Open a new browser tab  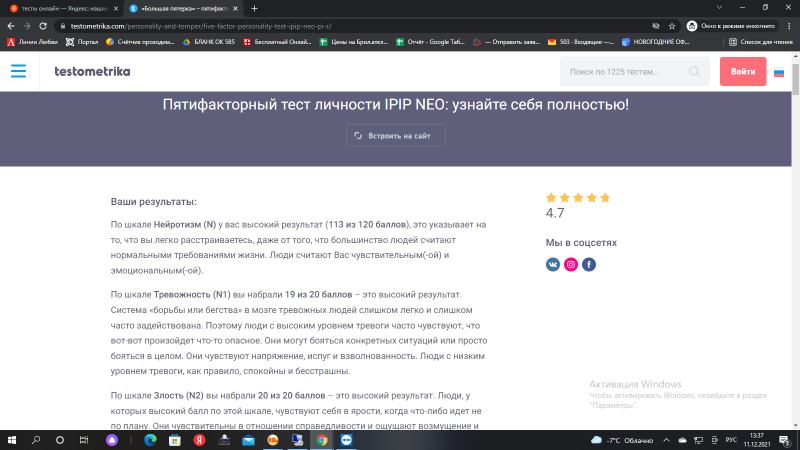254,8
